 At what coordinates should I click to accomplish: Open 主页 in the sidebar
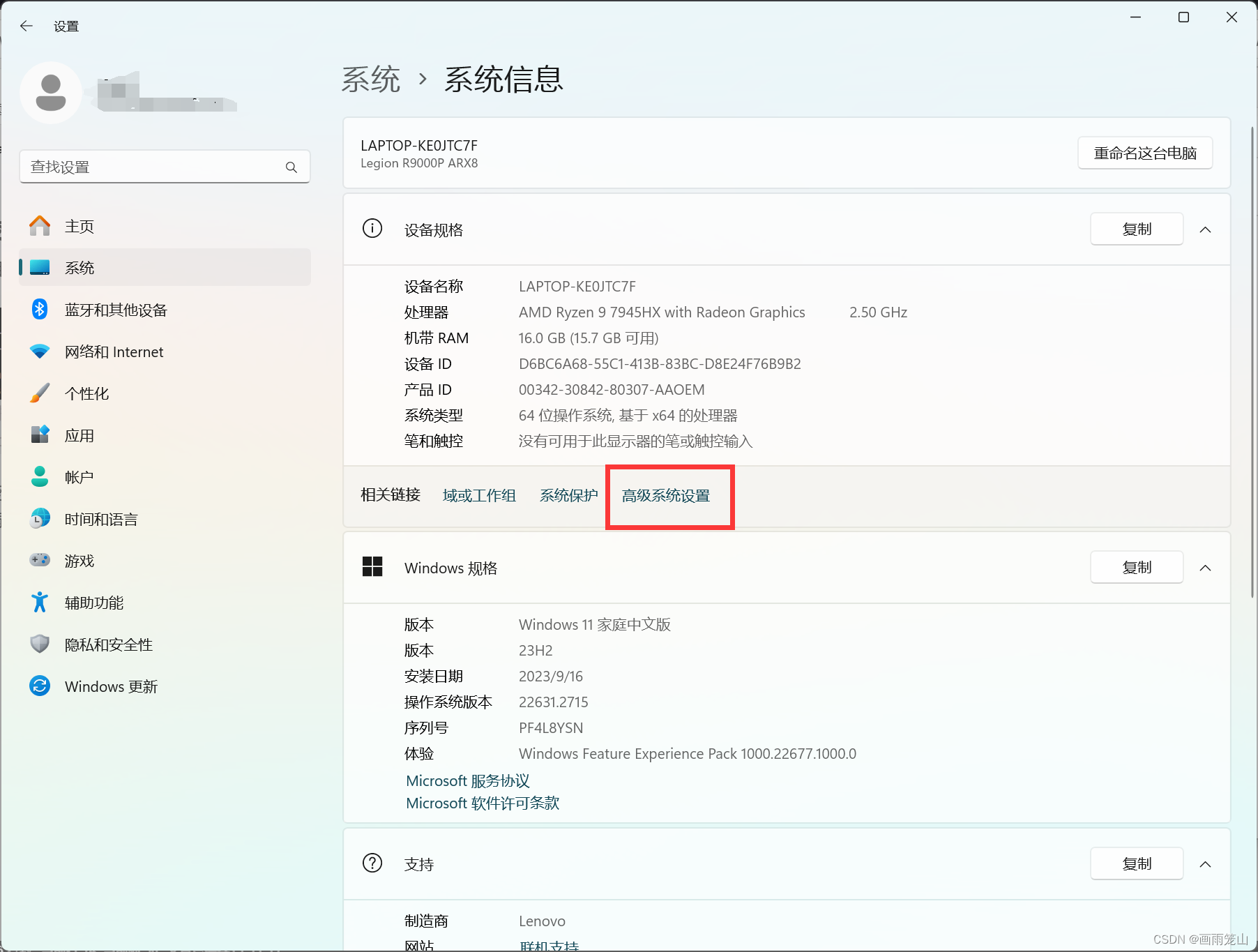click(165, 226)
